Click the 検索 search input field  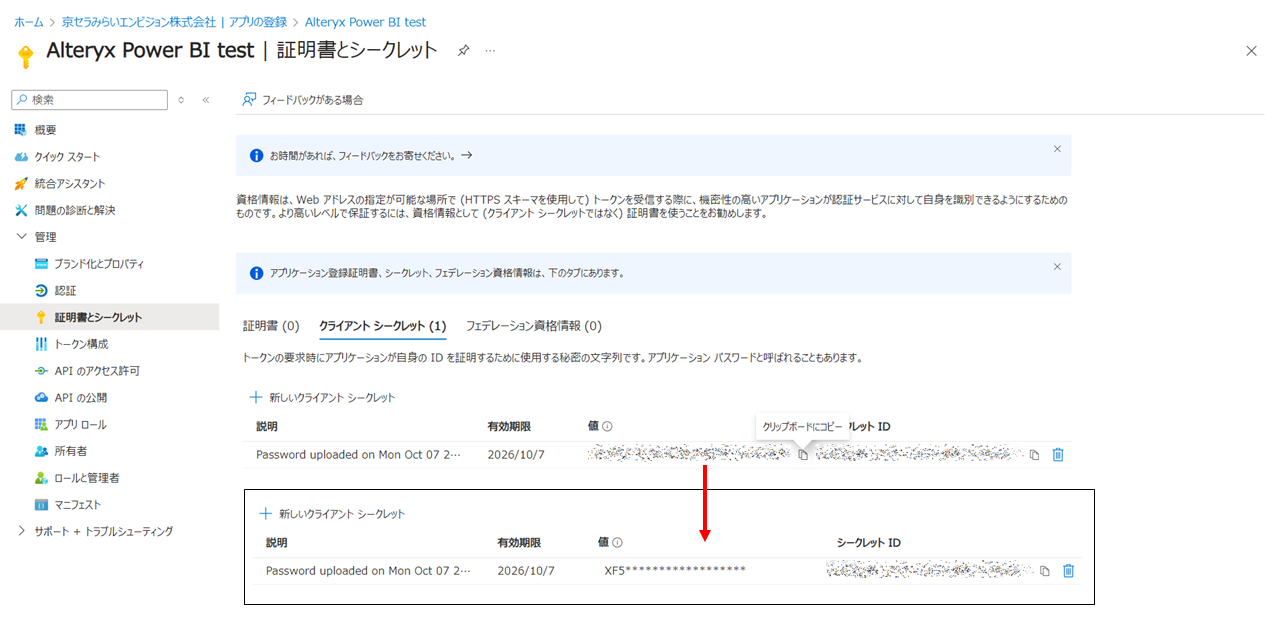click(x=89, y=100)
